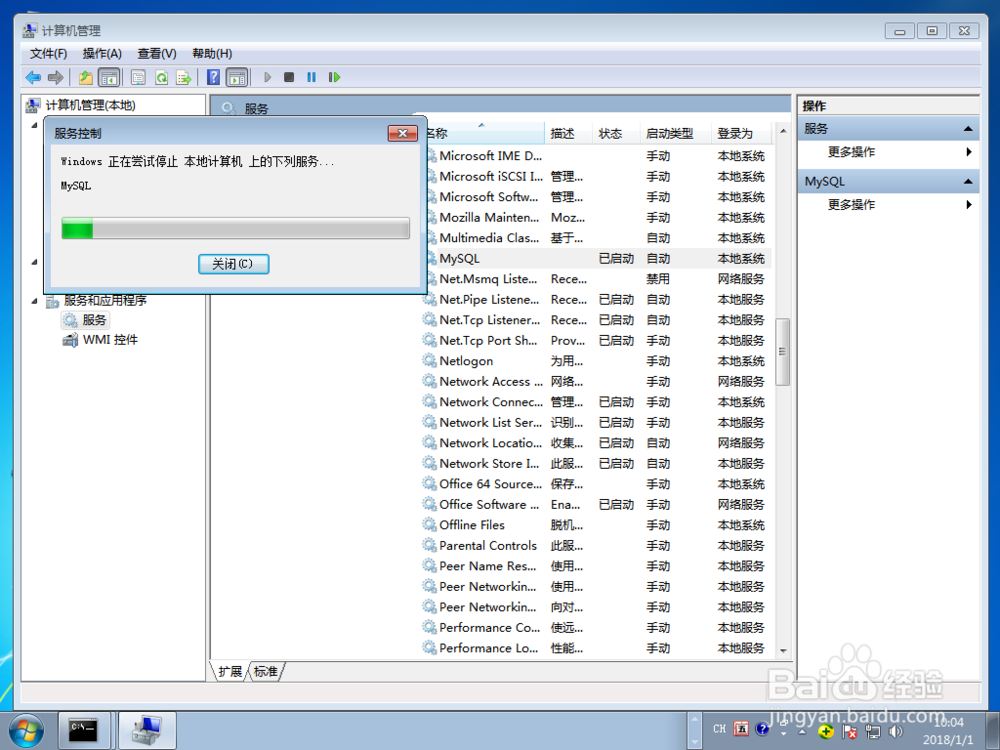Click the green 360 shield tray icon

click(826, 732)
